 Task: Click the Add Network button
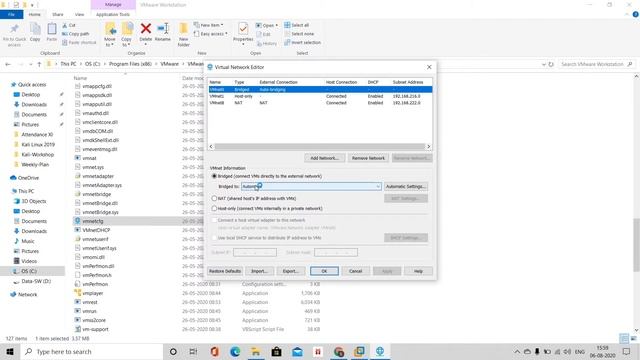[324, 158]
